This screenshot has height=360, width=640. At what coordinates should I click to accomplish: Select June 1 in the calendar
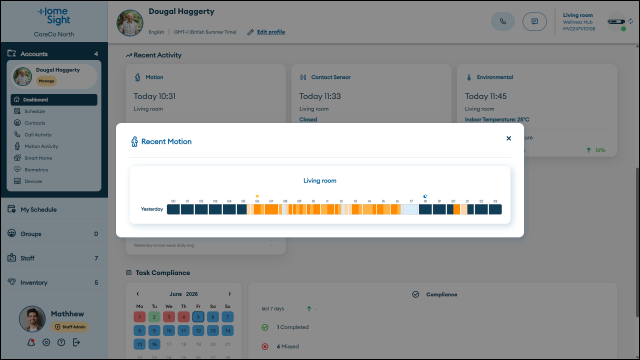(140, 317)
